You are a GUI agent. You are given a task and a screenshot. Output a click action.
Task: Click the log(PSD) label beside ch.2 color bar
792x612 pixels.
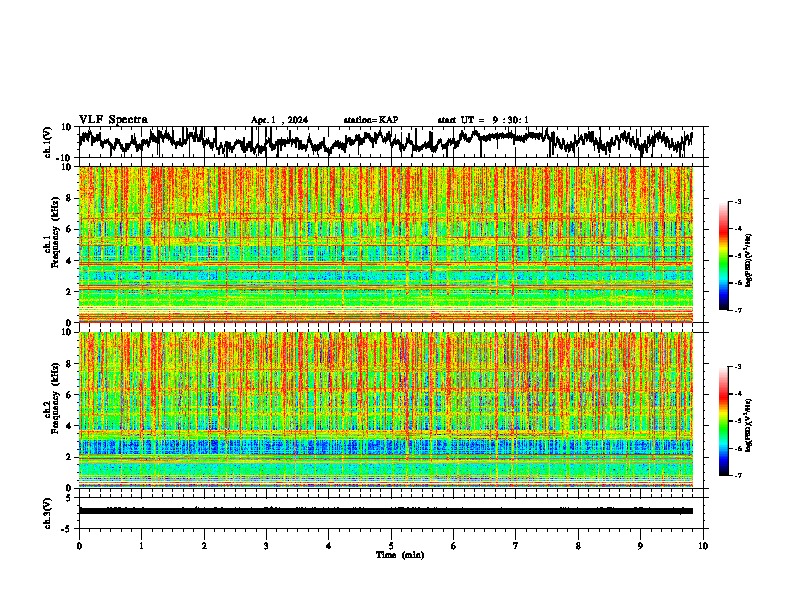click(x=748, y=425)
